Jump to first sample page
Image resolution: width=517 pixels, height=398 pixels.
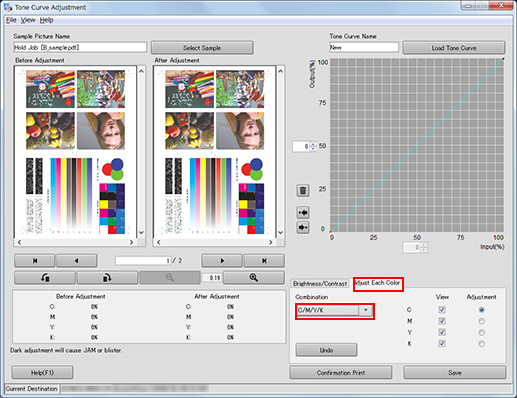click(x=35, y=261)
